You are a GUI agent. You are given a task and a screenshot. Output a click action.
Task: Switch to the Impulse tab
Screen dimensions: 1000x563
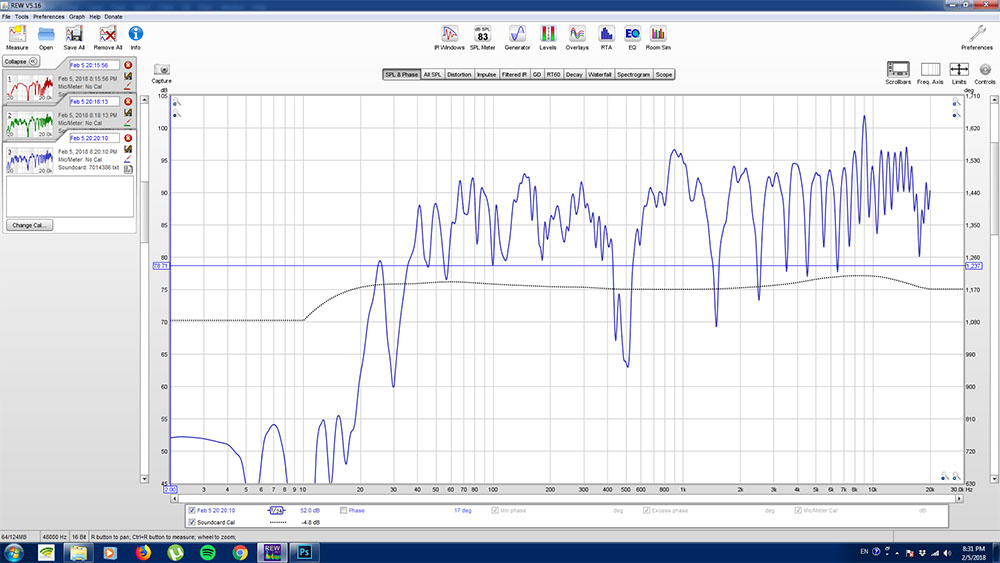(486, 75)
